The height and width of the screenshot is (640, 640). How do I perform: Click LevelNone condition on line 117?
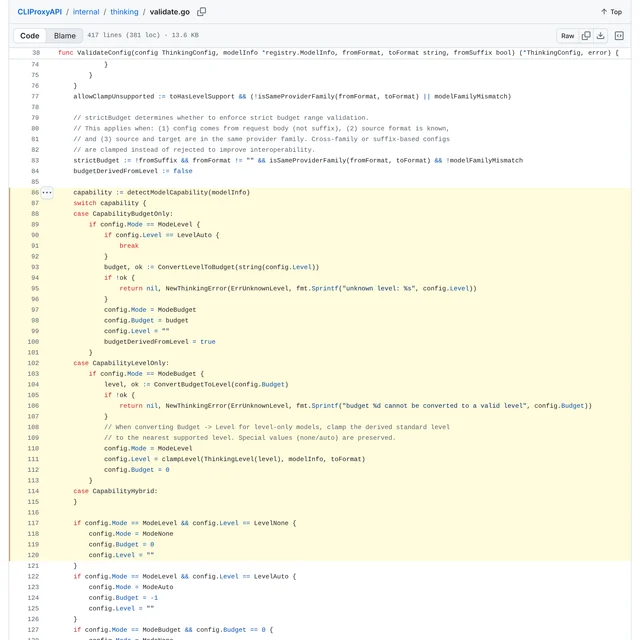(240, 523)
